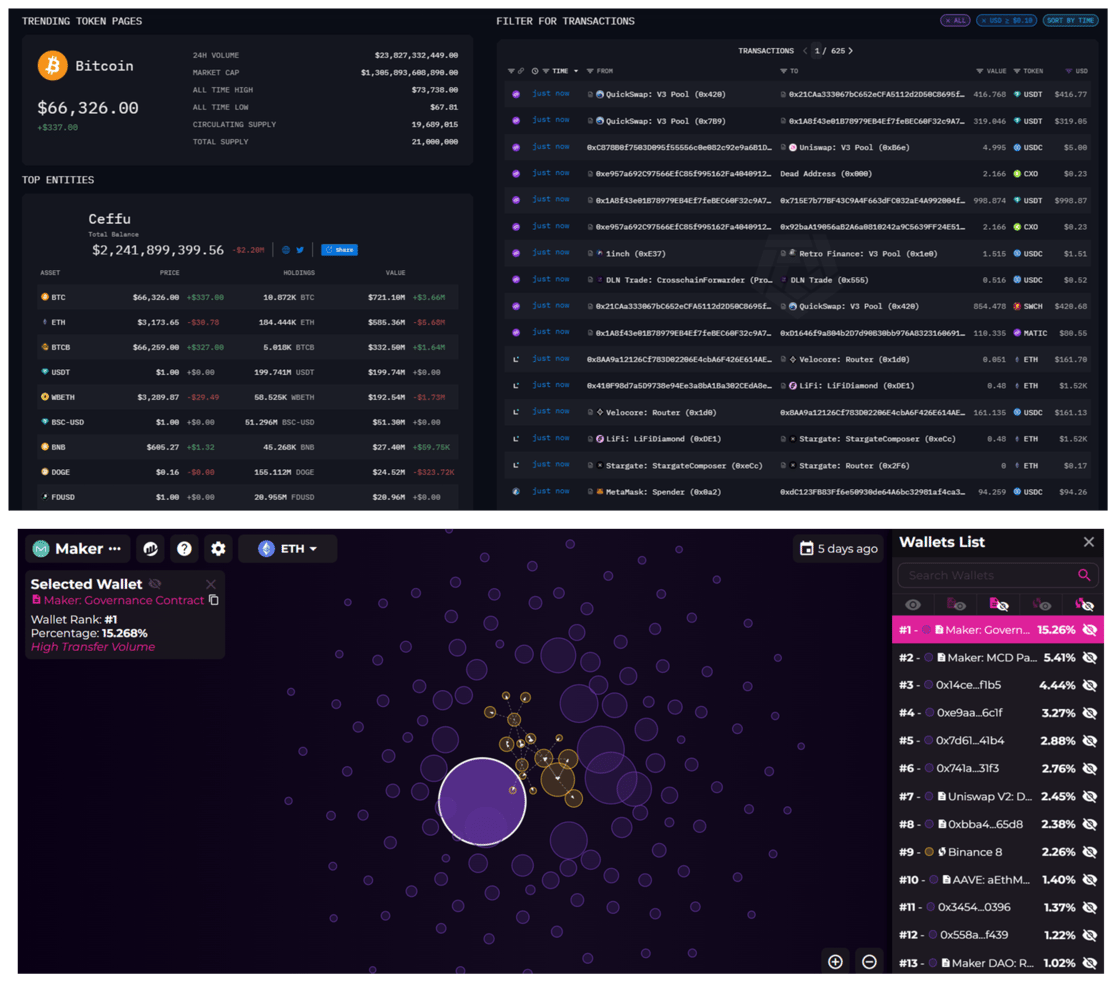The width and height of the screenshot is (1116, 982).
Task: Click the Maker token logo
Action: pos(41,549)
